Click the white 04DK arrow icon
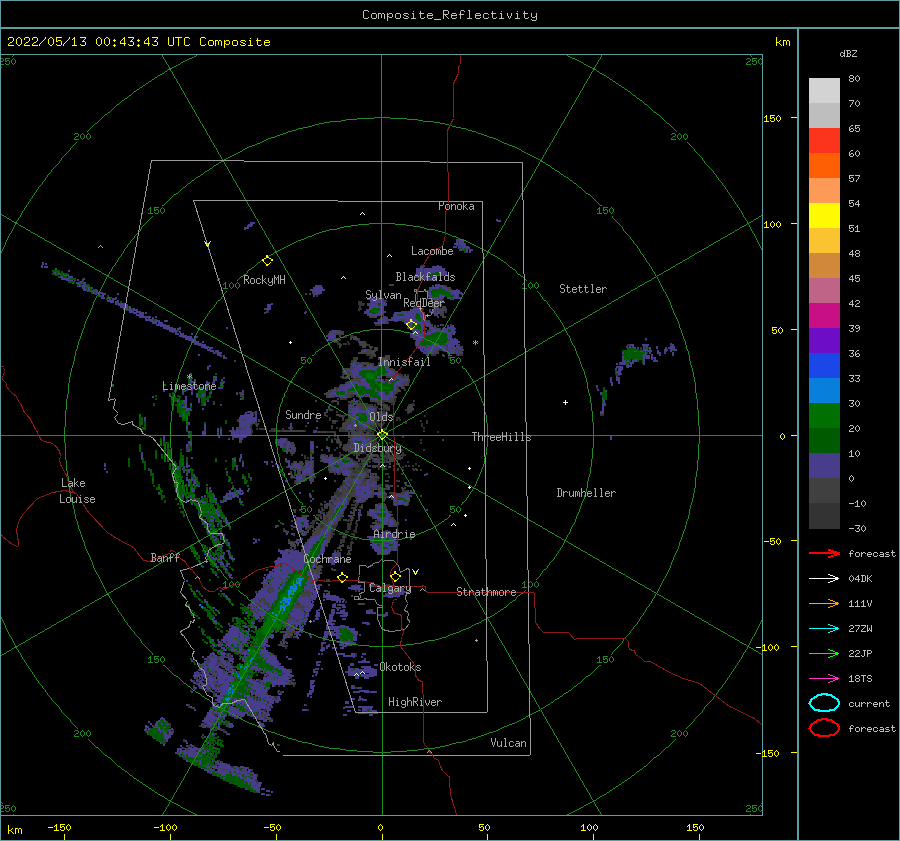 click(824, 579)
